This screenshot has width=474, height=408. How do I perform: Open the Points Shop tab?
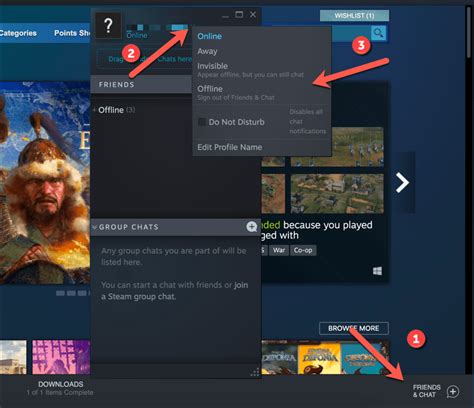(72, 33)
